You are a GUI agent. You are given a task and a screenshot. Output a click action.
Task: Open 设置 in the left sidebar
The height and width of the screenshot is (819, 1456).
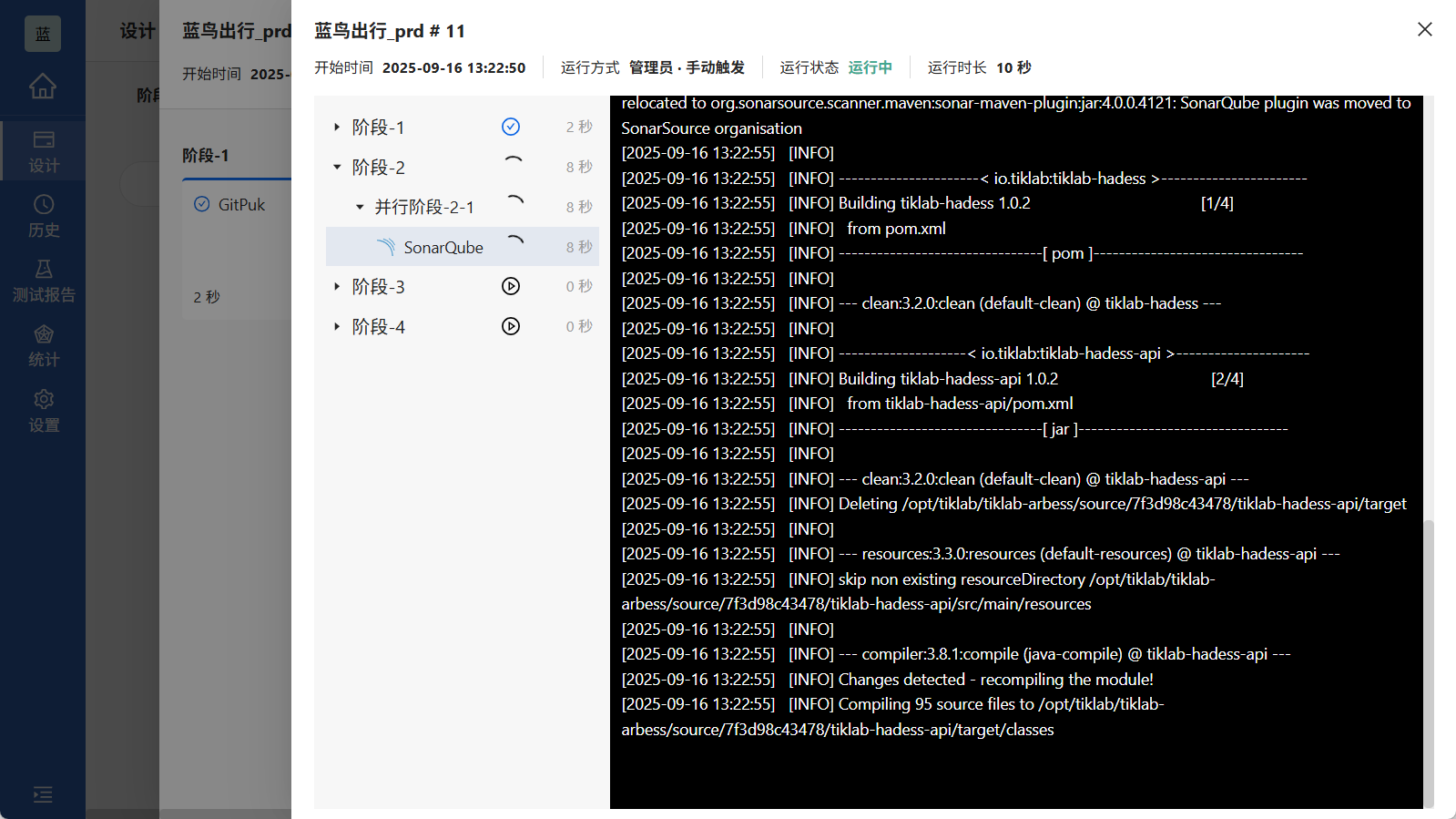coord(43,412)
